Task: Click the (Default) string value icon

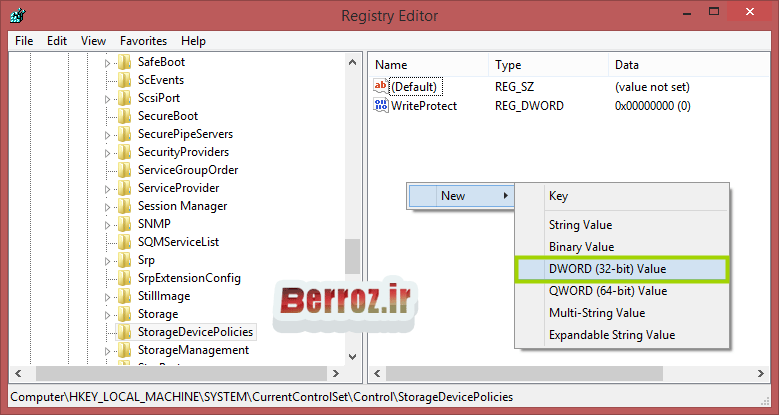Action: (x=380, y=87)
